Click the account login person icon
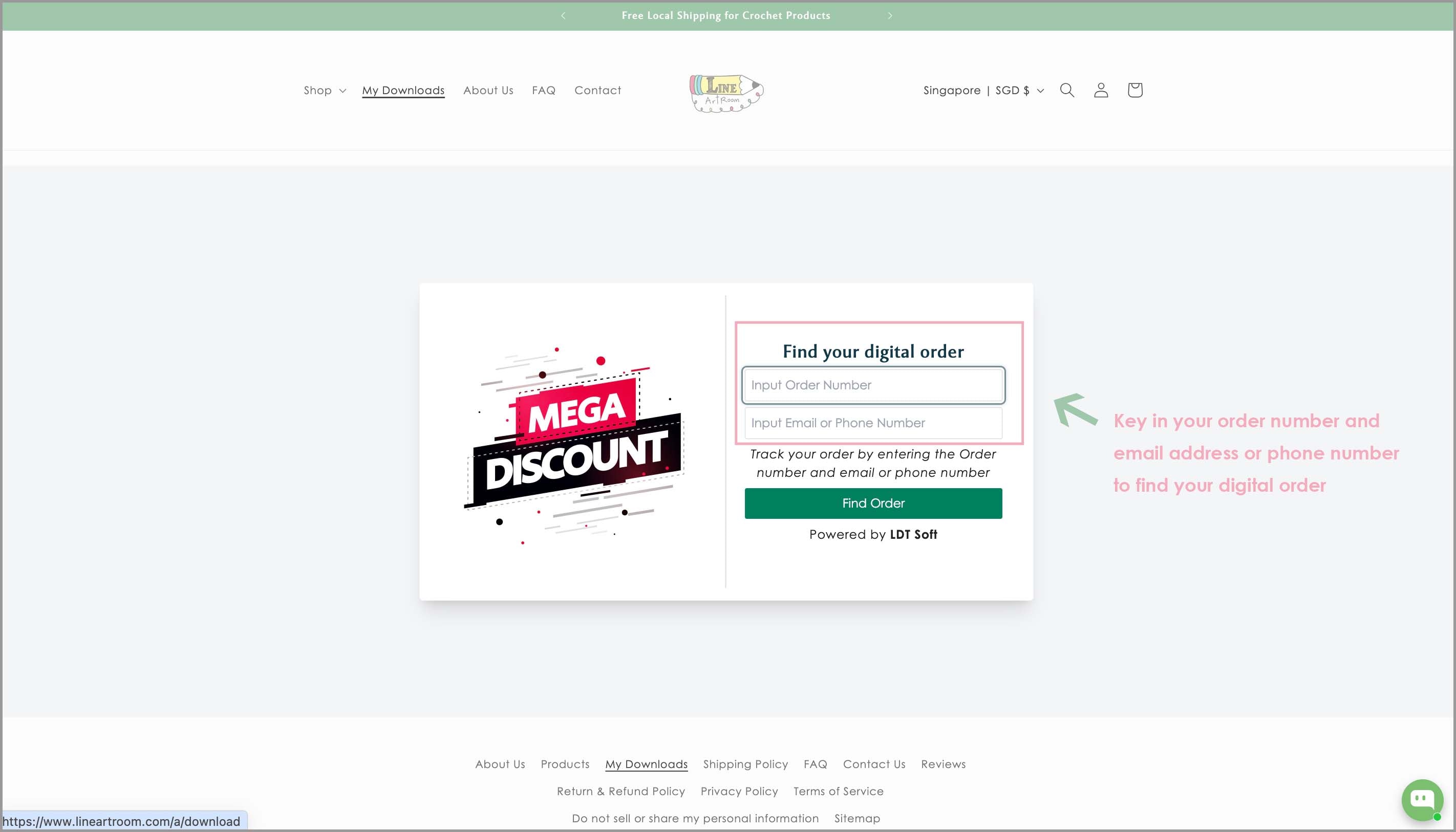Image resolution: width=1456 pixels, height=832 pixels. [x=1101, y=90]
